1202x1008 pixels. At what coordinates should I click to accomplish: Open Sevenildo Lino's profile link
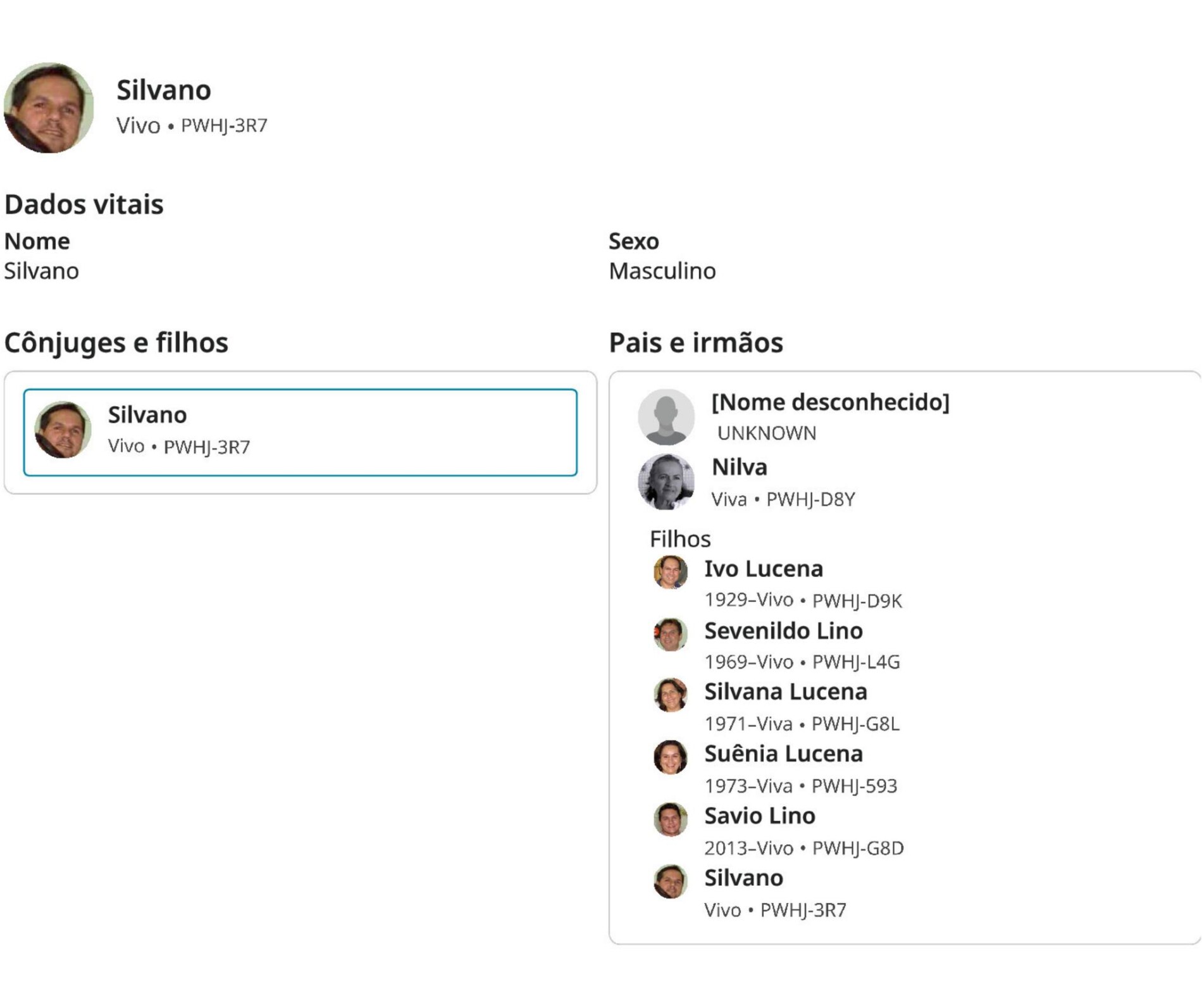[x=783, y=631]
